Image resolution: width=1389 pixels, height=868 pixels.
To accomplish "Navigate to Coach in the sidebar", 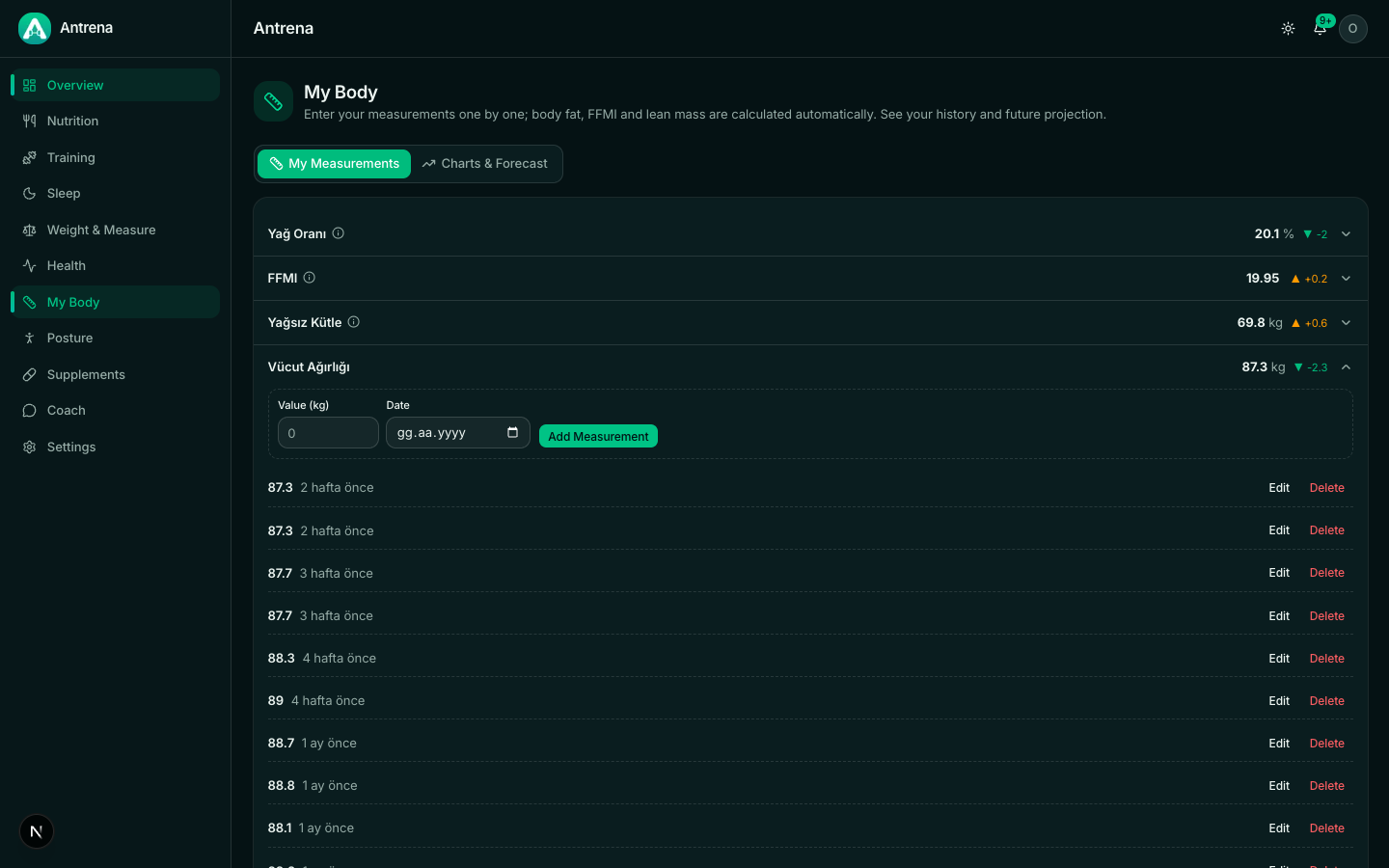I will click(115, 411).
